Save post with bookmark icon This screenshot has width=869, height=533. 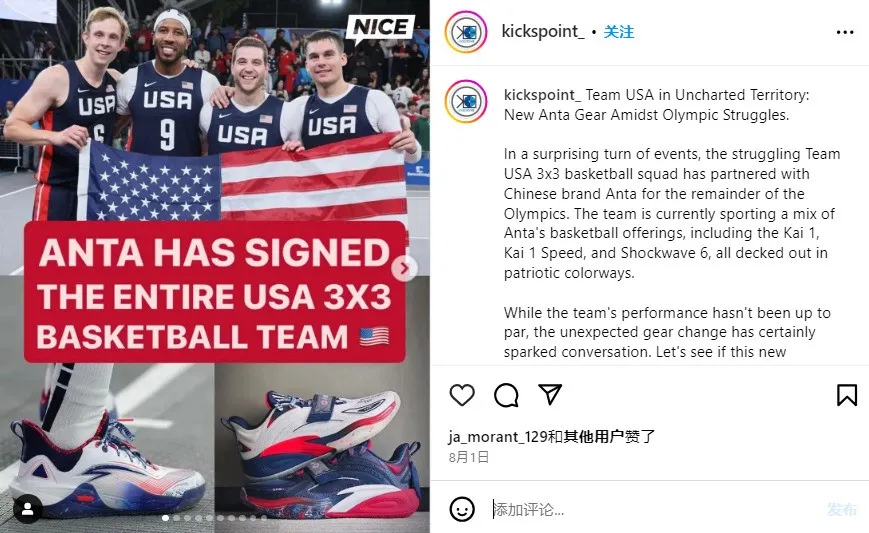[846, 395]
